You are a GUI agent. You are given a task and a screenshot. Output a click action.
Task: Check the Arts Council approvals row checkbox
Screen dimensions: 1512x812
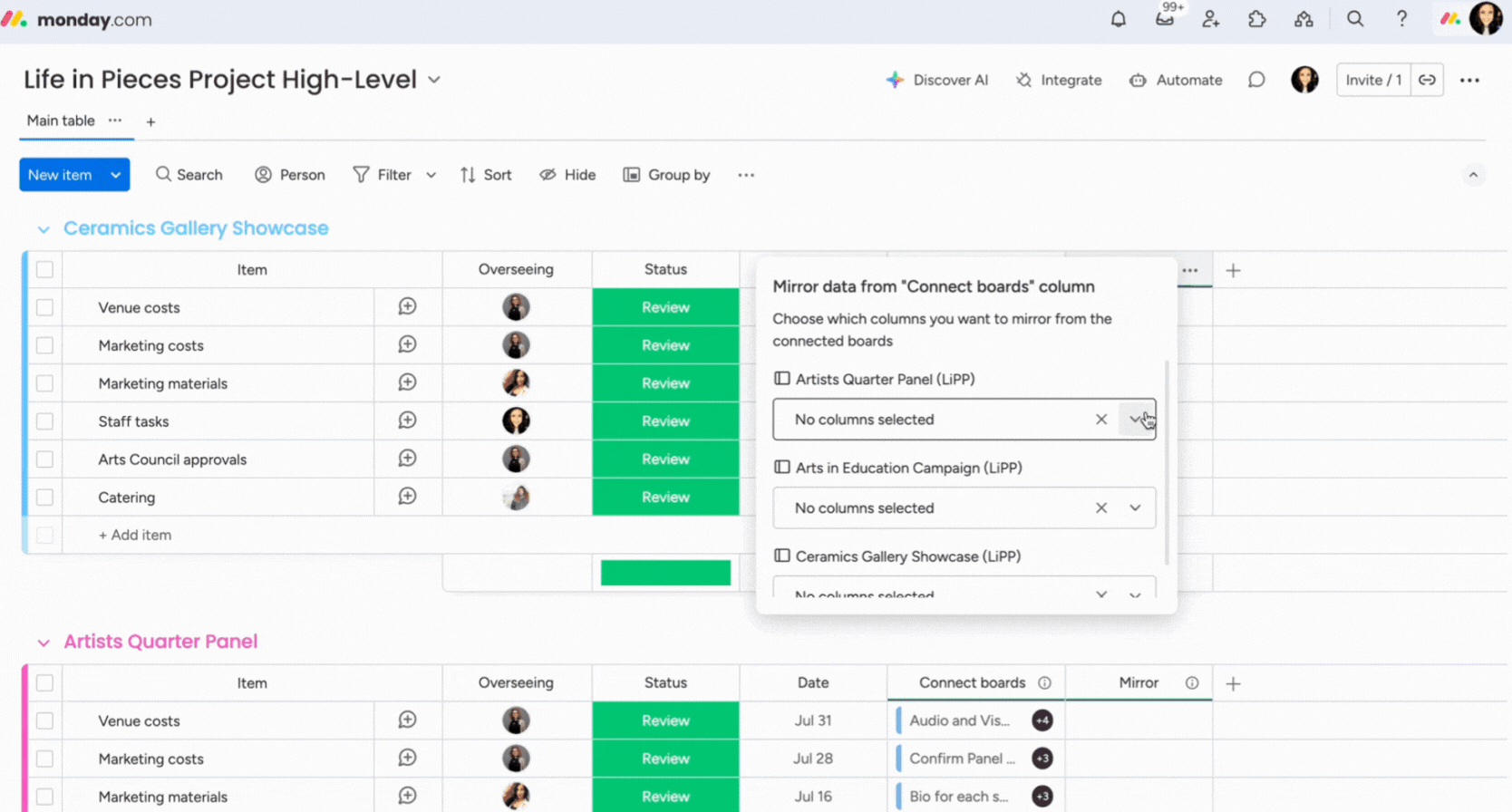[44, 459]
